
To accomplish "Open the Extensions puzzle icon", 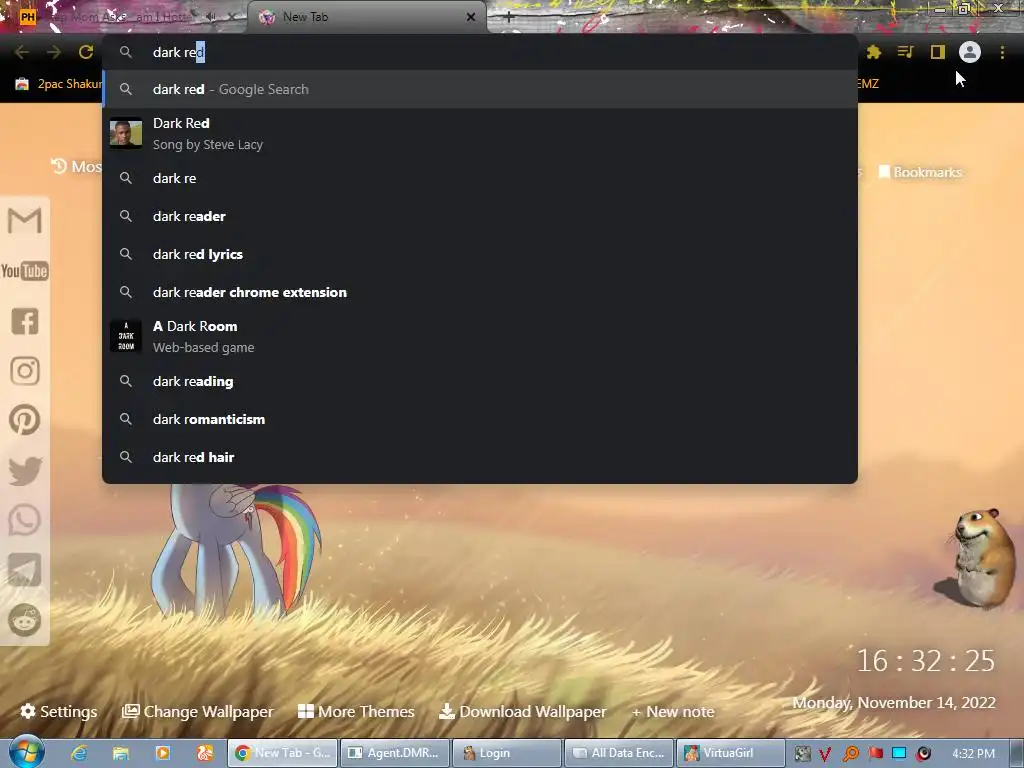I will (874, 52).
